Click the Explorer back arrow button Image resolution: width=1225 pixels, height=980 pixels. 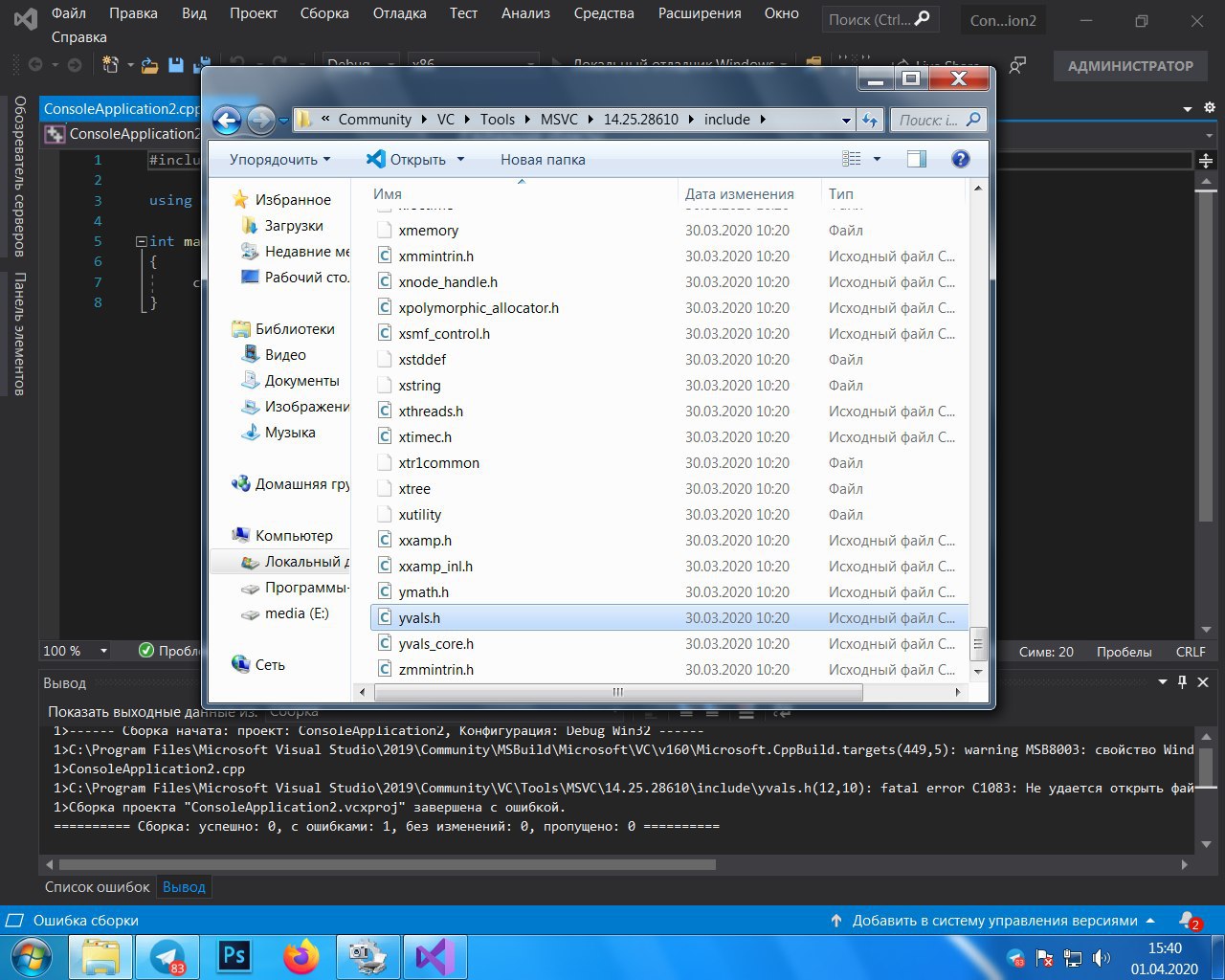click(x=227, y=120)
